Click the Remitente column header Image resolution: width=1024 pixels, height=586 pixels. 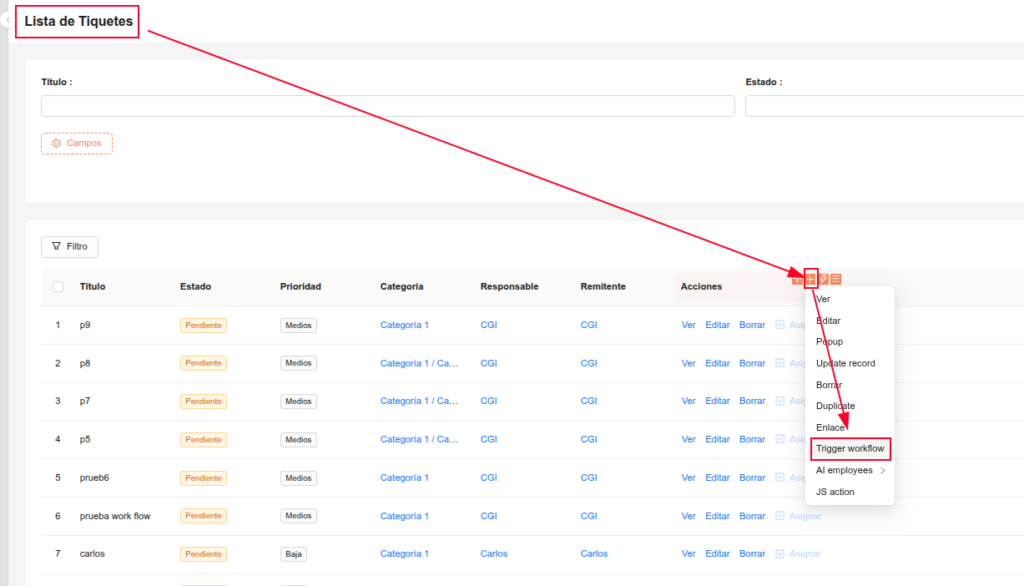pyautogui.click(x=603, y=286)
